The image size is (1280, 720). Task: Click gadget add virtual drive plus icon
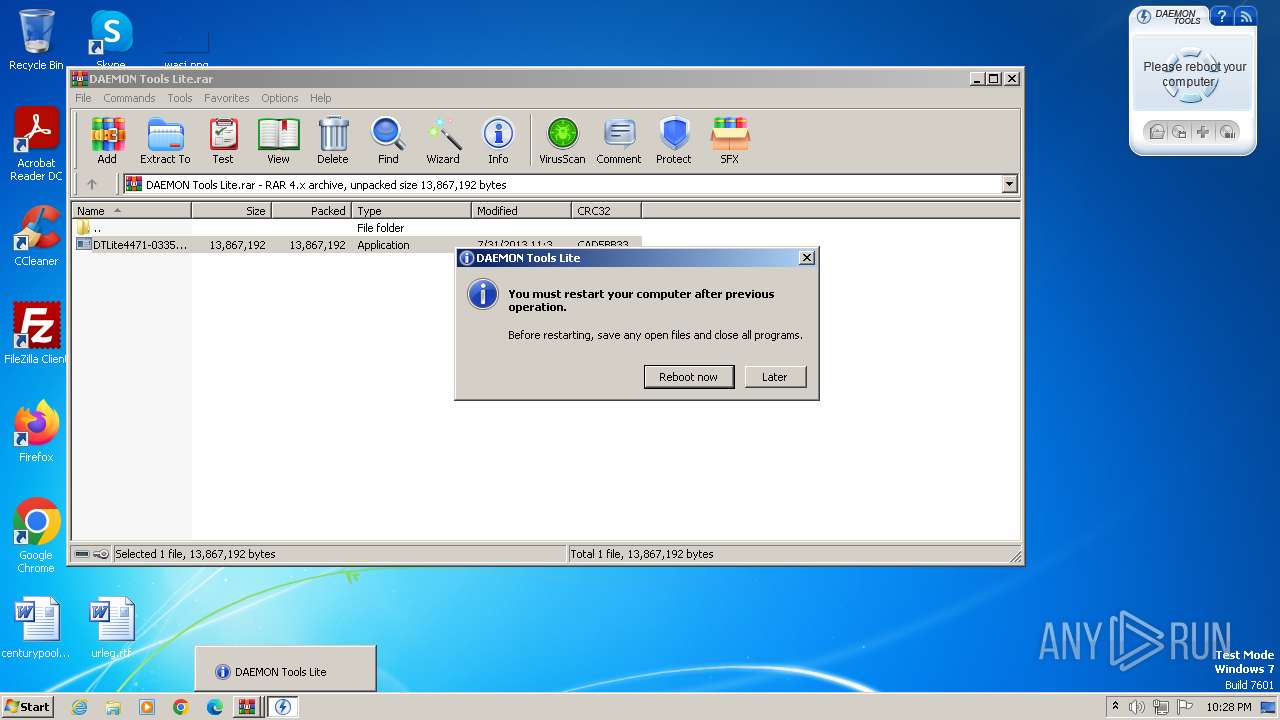point(1203,132)
